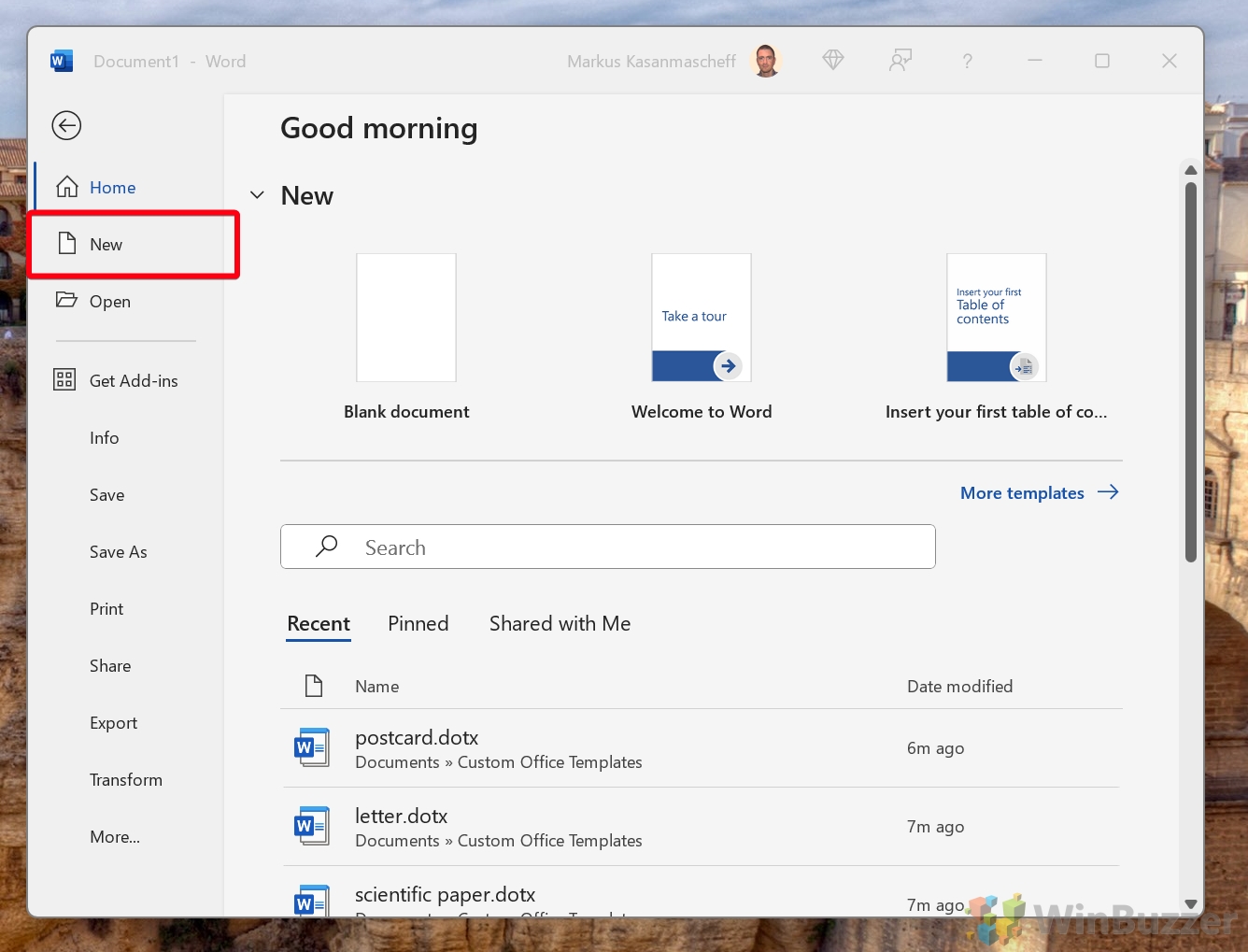1248x952 pixels.
Task: Click the Microsoft 365 diamond icon
Action: click(x=832, y=61)
